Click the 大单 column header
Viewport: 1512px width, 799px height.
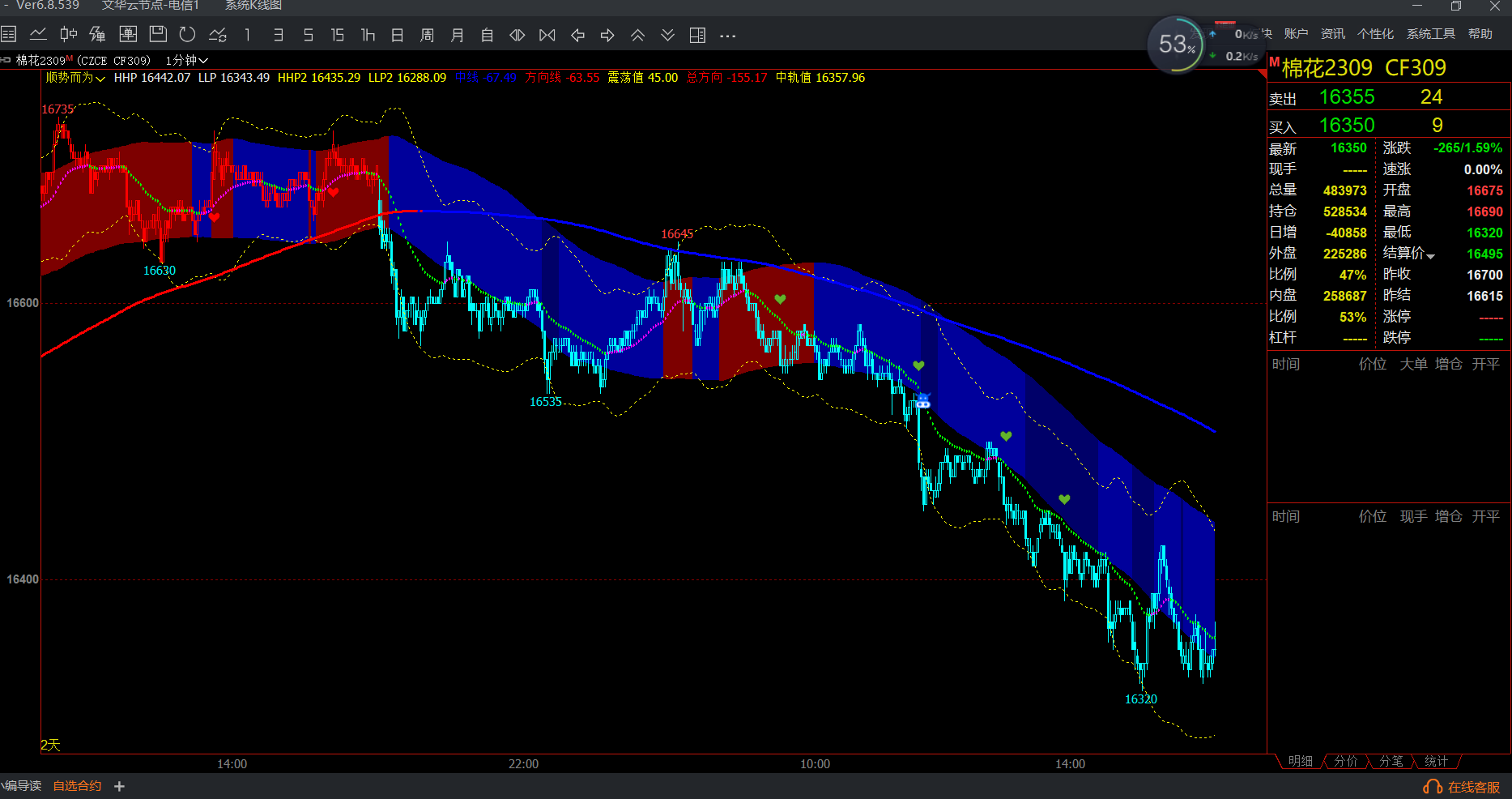point(1413,365)
